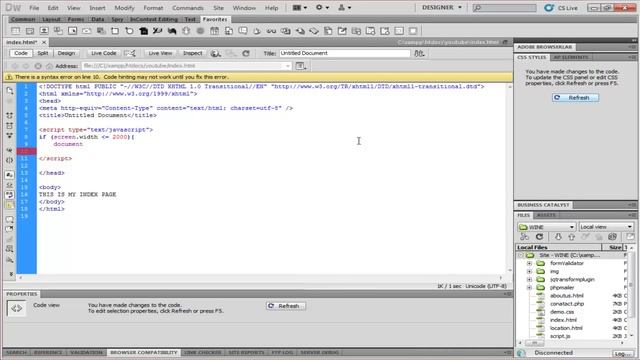Toggle Inspect mode
This screenshot has height=360, width=640.
click(x=192, y=53)
